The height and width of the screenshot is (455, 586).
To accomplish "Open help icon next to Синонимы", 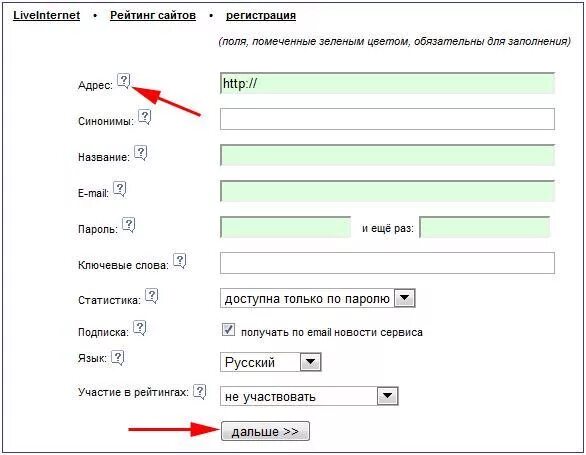I will click(x=145, y=117).
